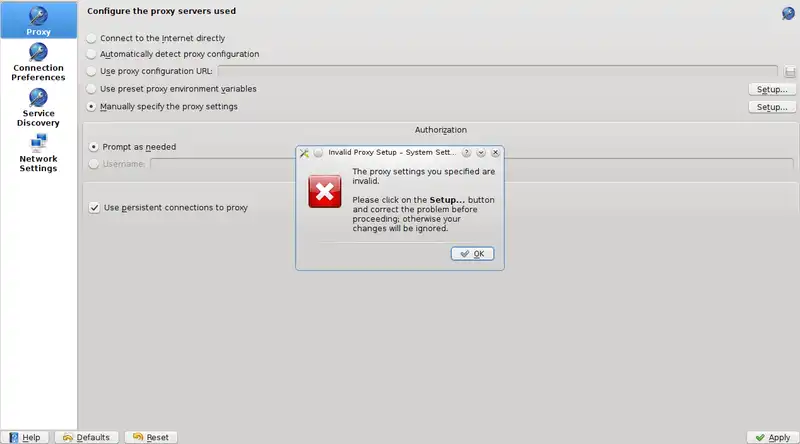Select Prompt as needed authorization option
The width and height of the screenshot is (800, 444).
click(x=133, y=147)
